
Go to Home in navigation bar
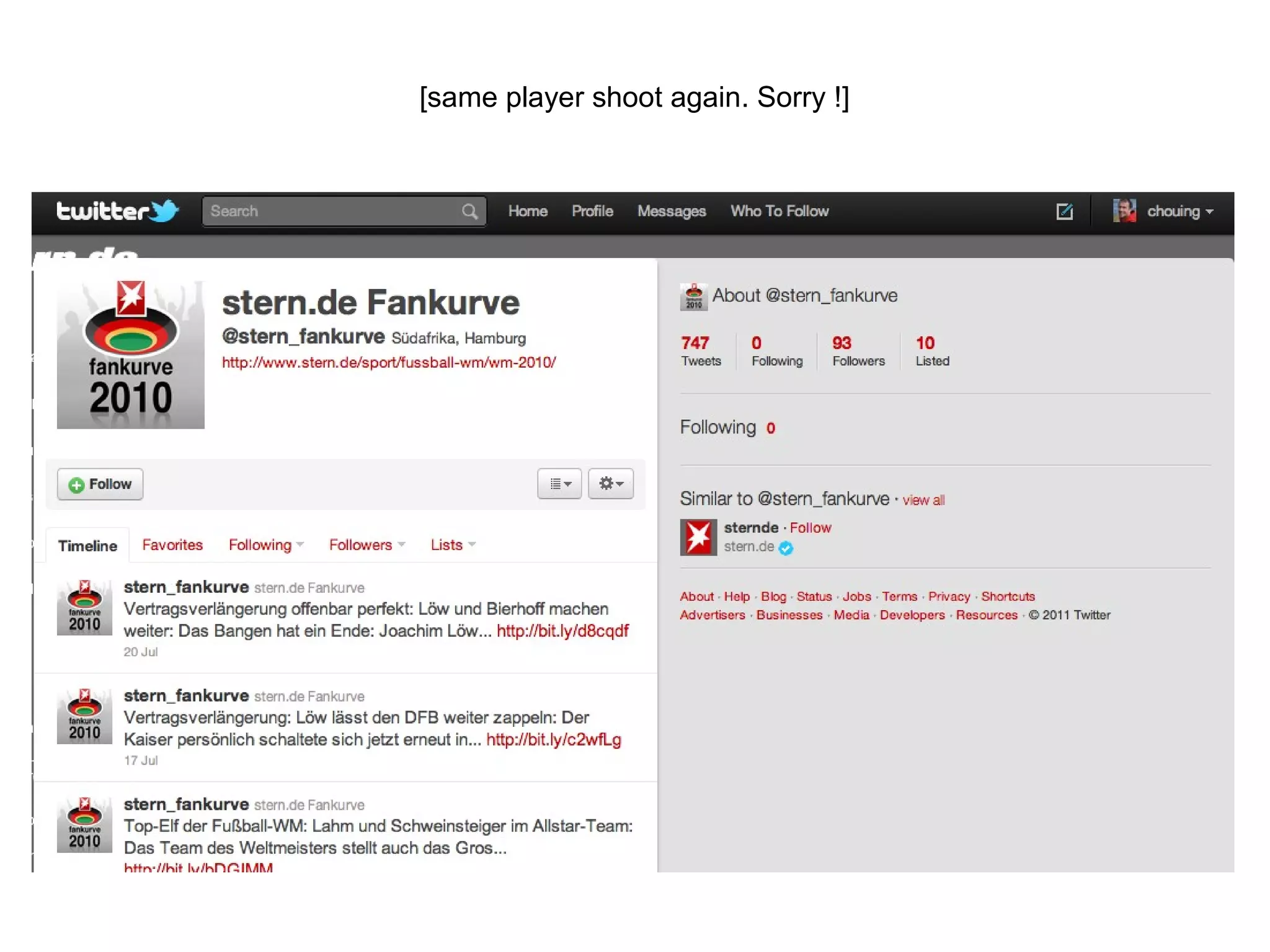(x=528, y=211)
